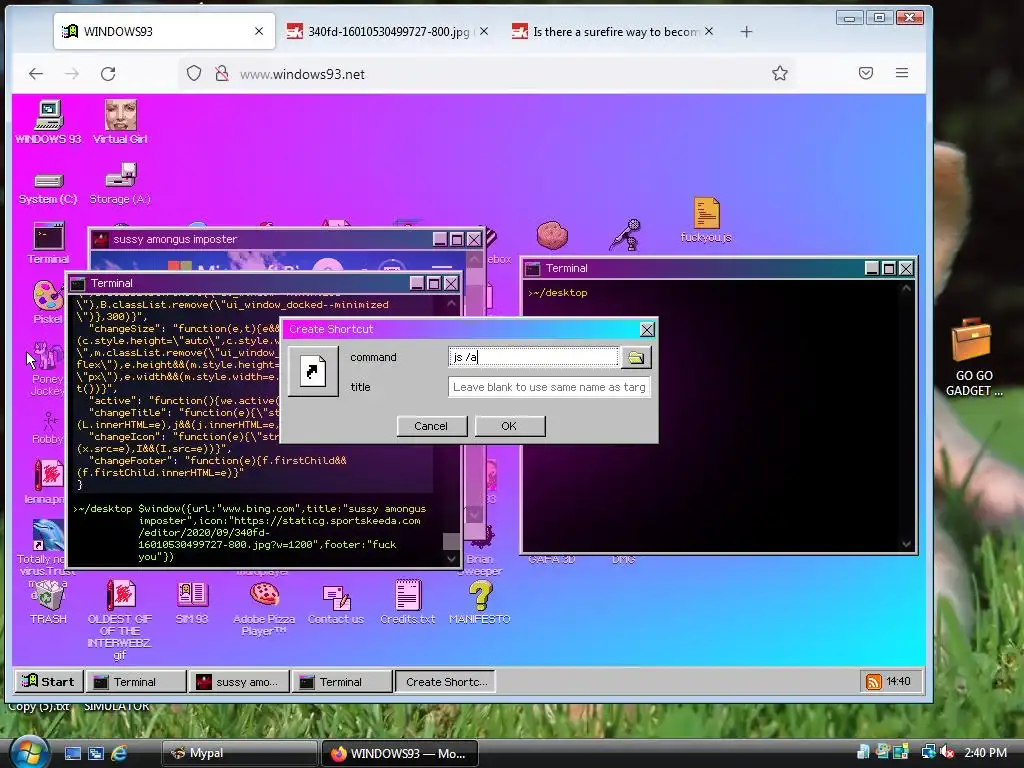The image size is (1024, 768).
Task: Open the Firefox hamburger menu
Action: pyautogui.click(x=902, y=73)
